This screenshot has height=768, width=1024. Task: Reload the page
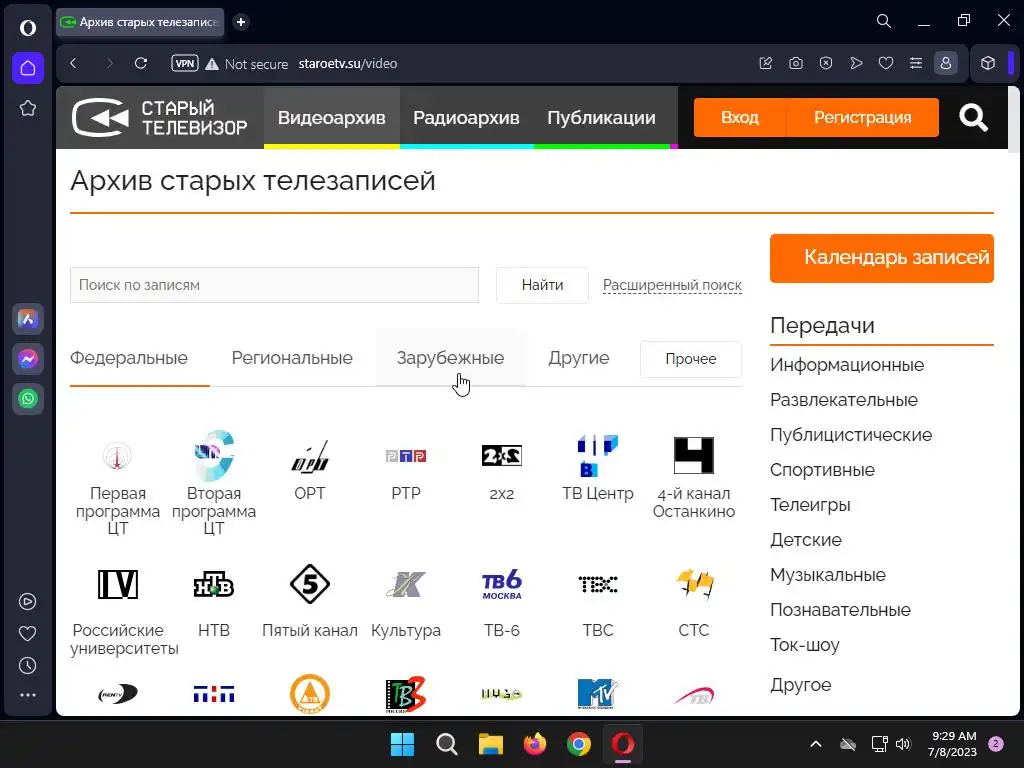tap(140, 63)
